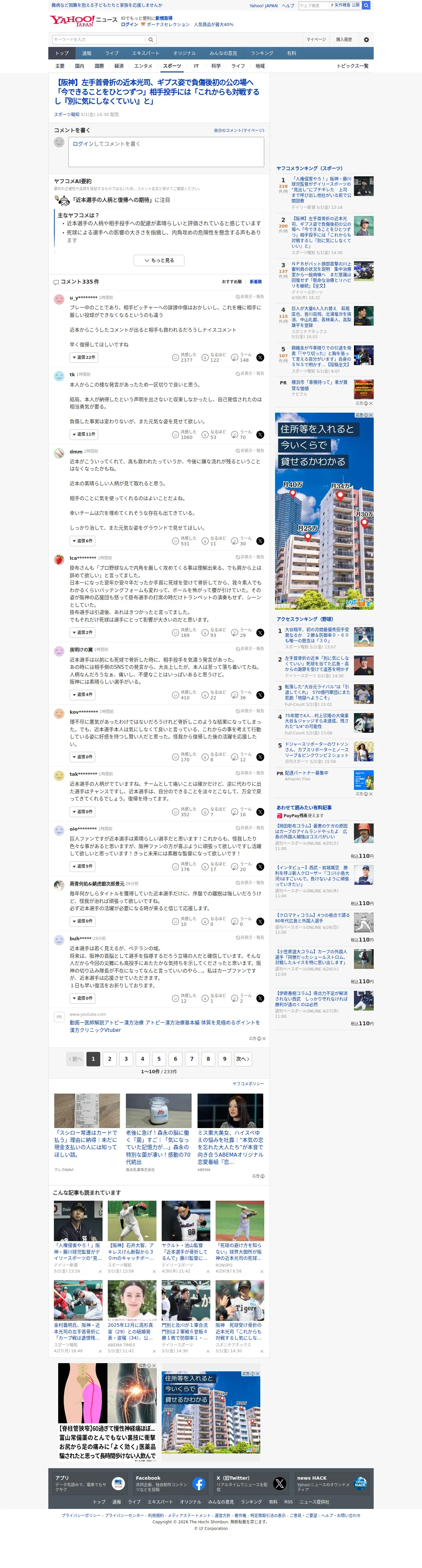React なるほど on tk's comment

click(x=209, y=435)
